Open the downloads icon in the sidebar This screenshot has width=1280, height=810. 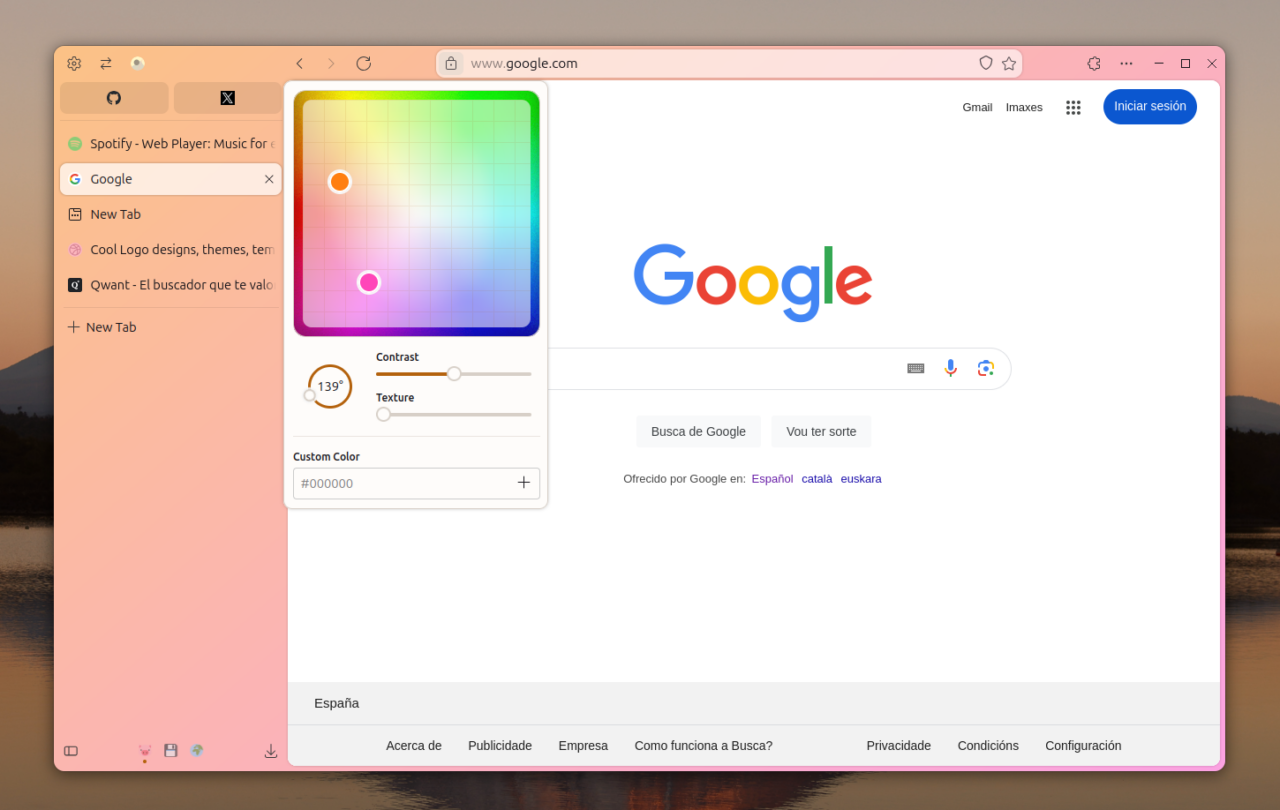click(270, 751)
